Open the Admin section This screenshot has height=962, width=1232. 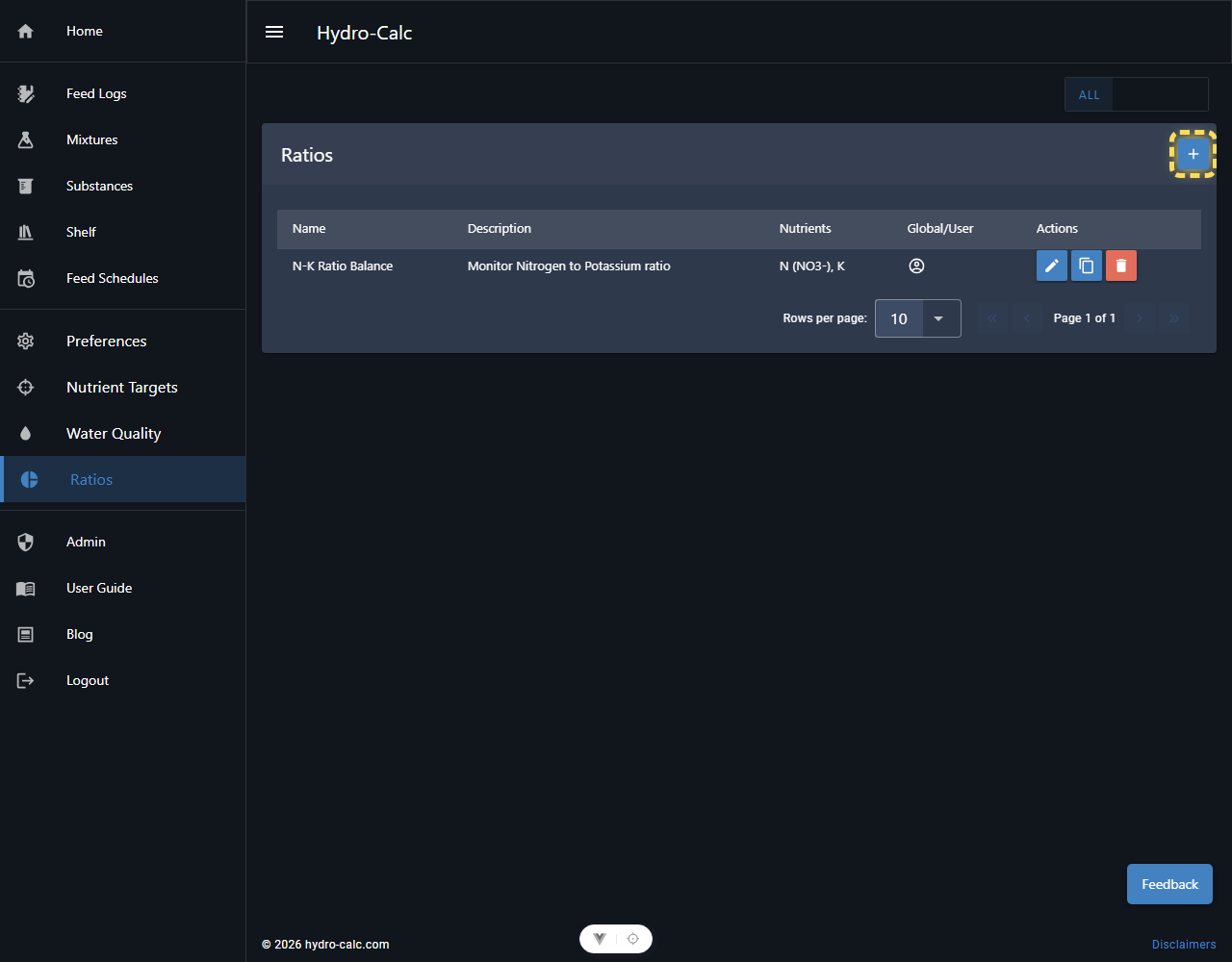pyautogui.click(x=123, y=542)
